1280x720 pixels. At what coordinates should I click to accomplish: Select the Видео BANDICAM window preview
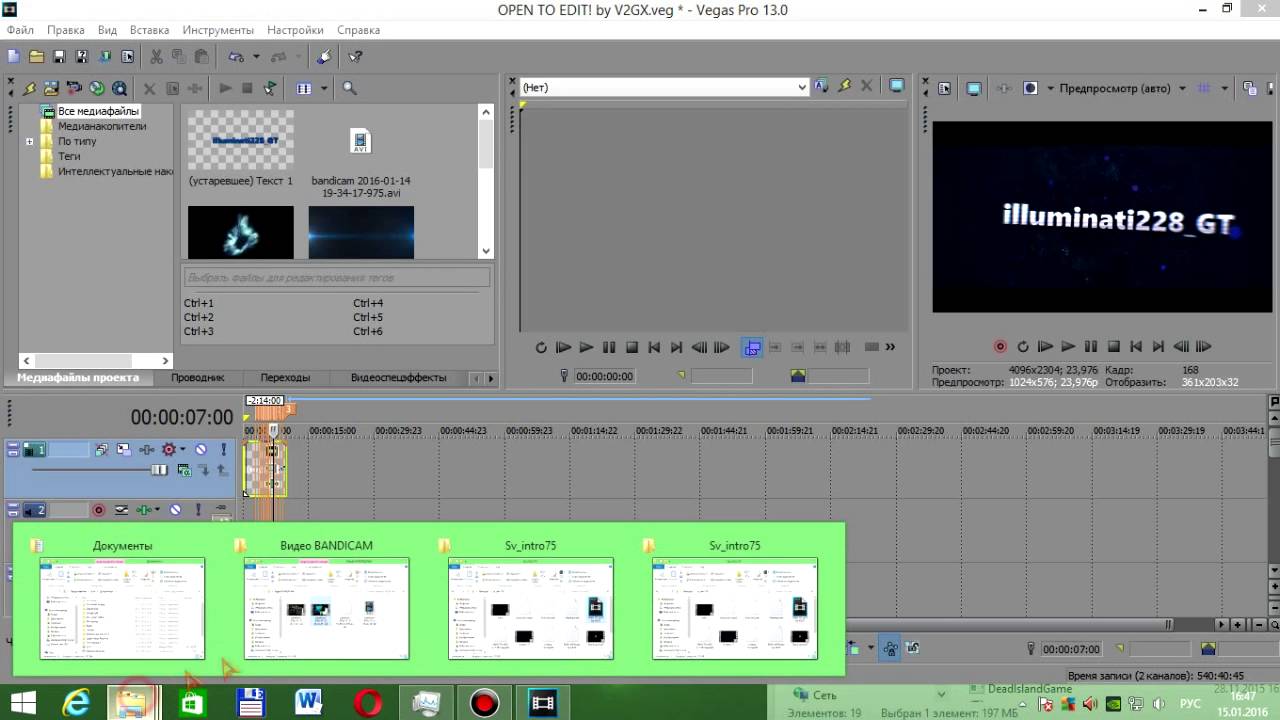pyautogui.click(x=326, y=599)
